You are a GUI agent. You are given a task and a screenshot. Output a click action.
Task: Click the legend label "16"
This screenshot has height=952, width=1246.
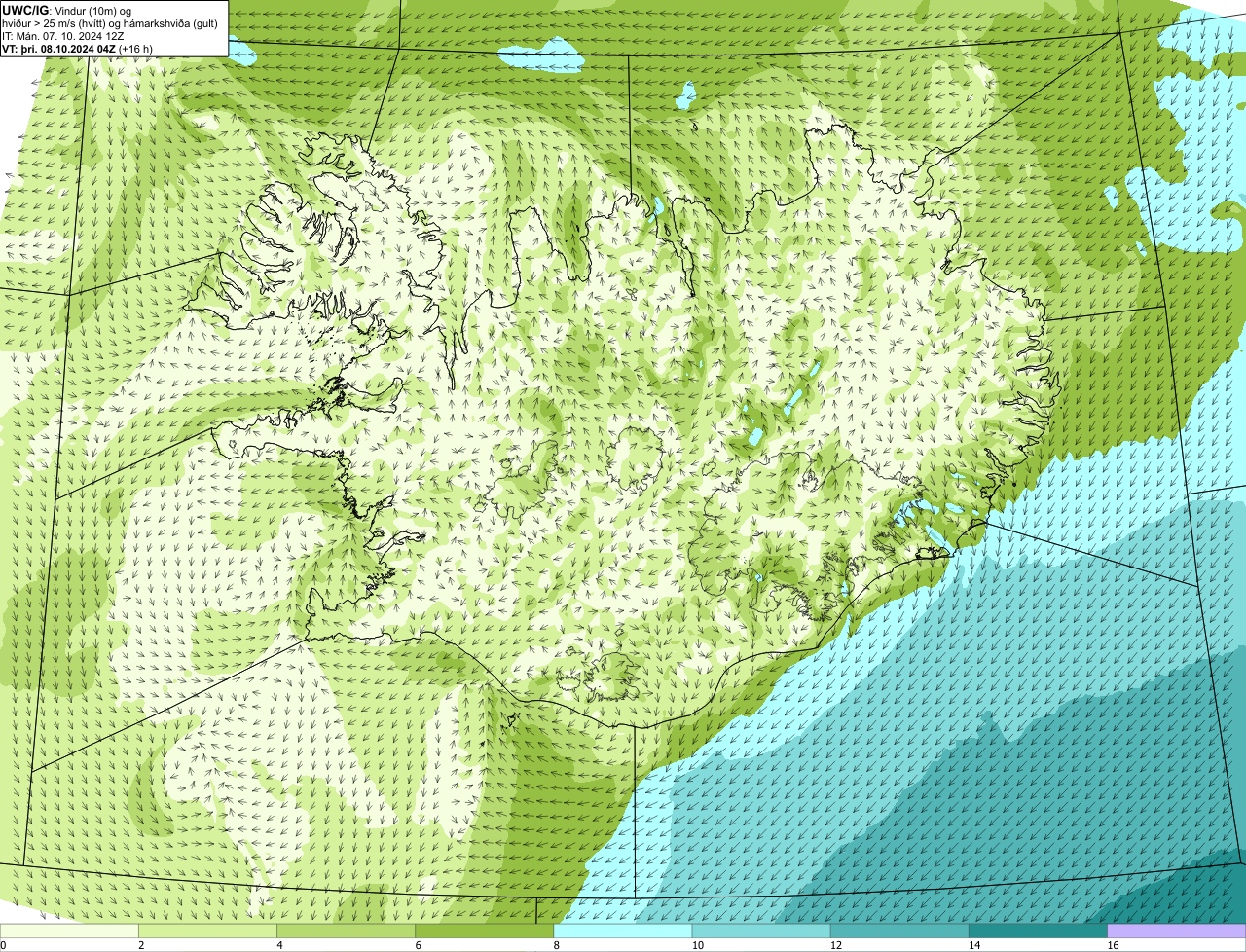1113,945
